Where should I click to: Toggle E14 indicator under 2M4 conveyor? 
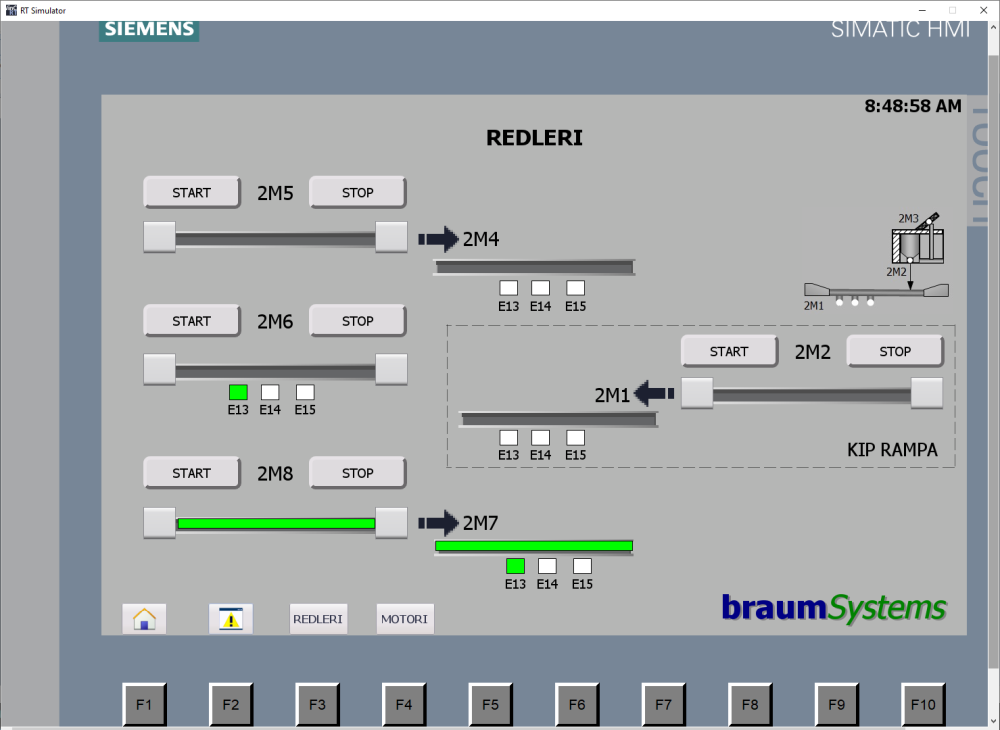pyautogui.click(x=540, y=288)
